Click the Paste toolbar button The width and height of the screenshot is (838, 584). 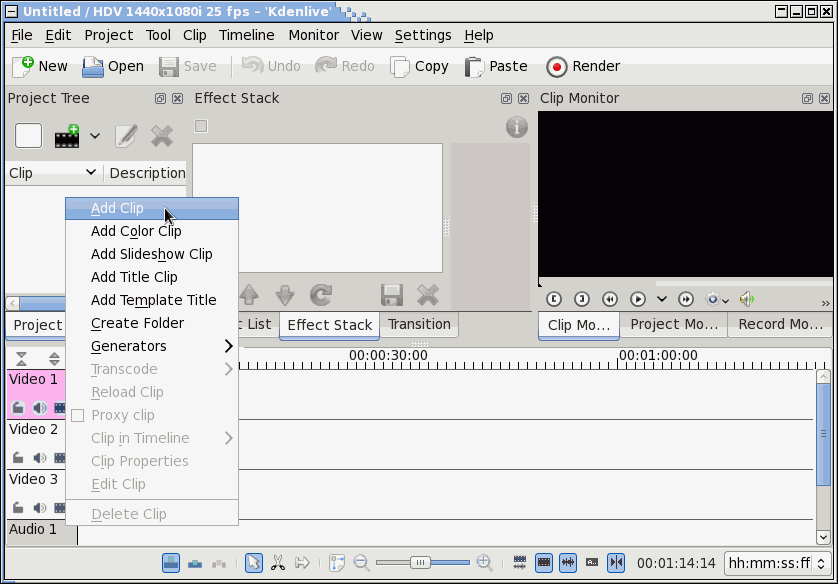[496, 66]
